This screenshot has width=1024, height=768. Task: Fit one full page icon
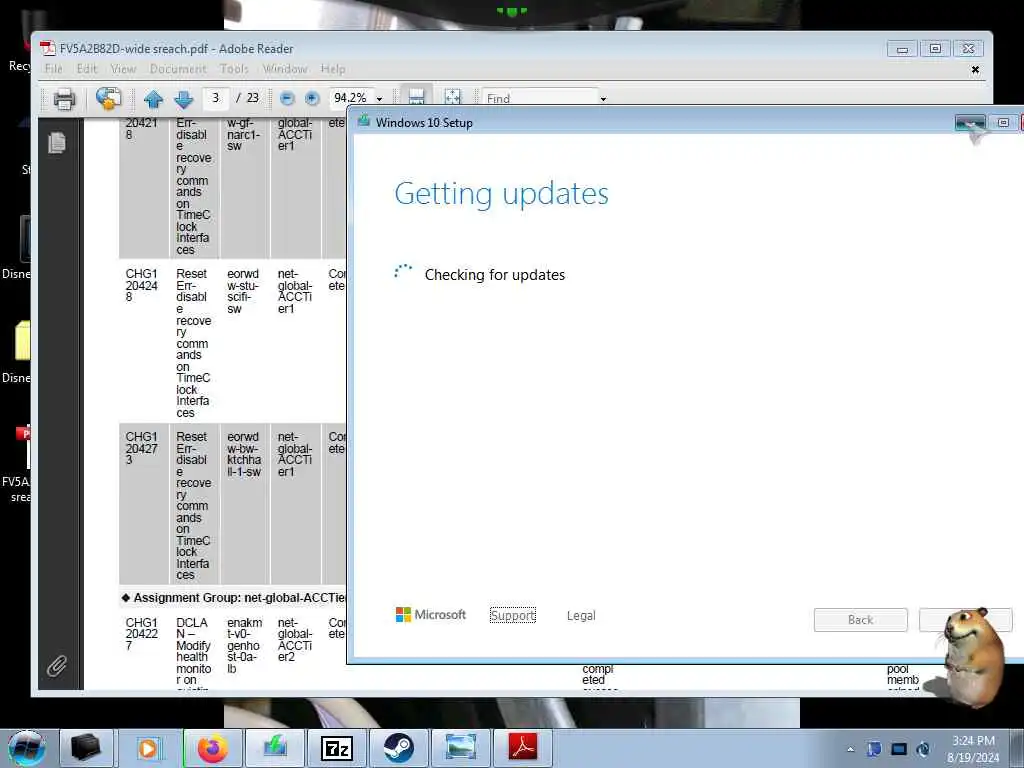452,97
